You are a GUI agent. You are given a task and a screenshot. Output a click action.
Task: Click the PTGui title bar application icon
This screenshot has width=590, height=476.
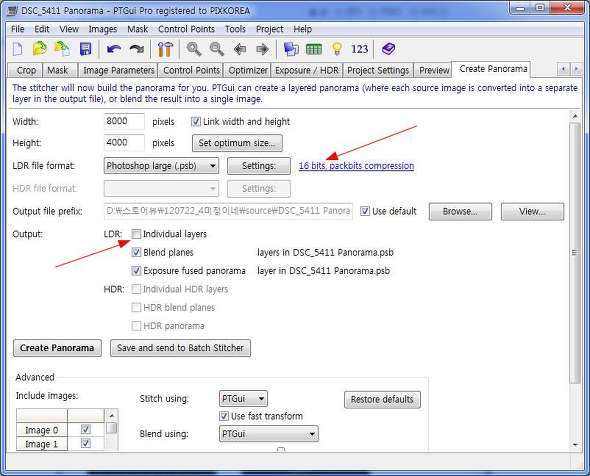(x=12, y=11)
